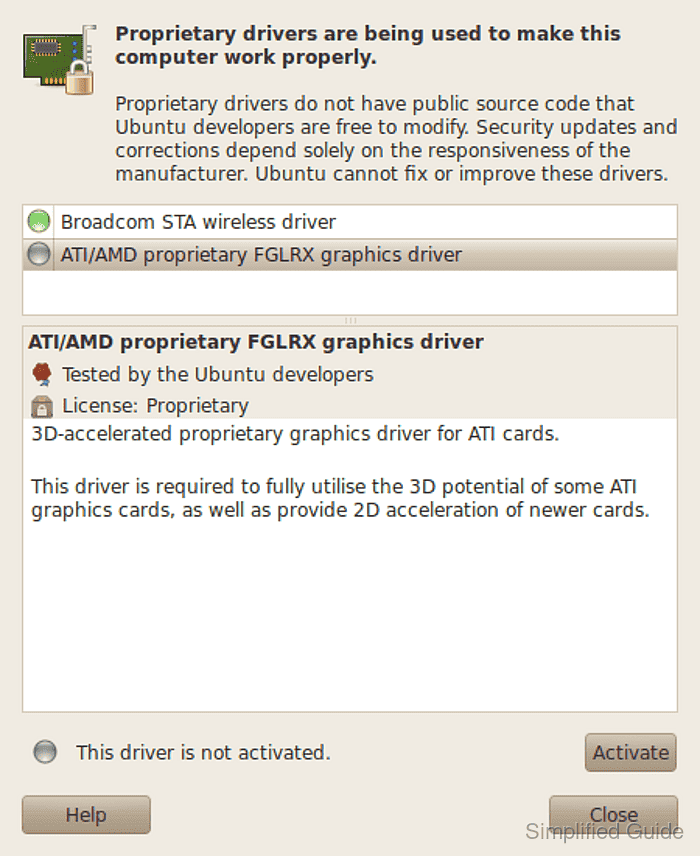Click the hardware card with padlock icon
The width and height of the screenshot is (700, 856).
pos(59,60)
